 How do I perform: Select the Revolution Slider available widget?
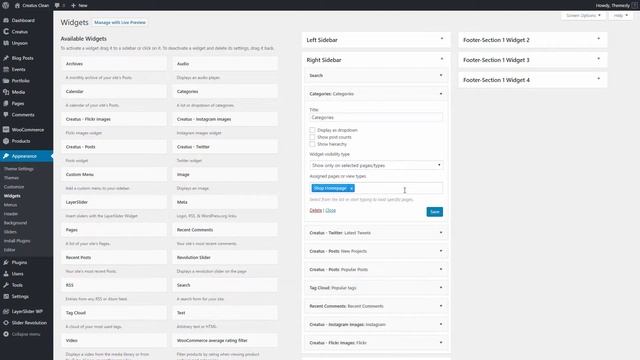click(x=225, y=258)
